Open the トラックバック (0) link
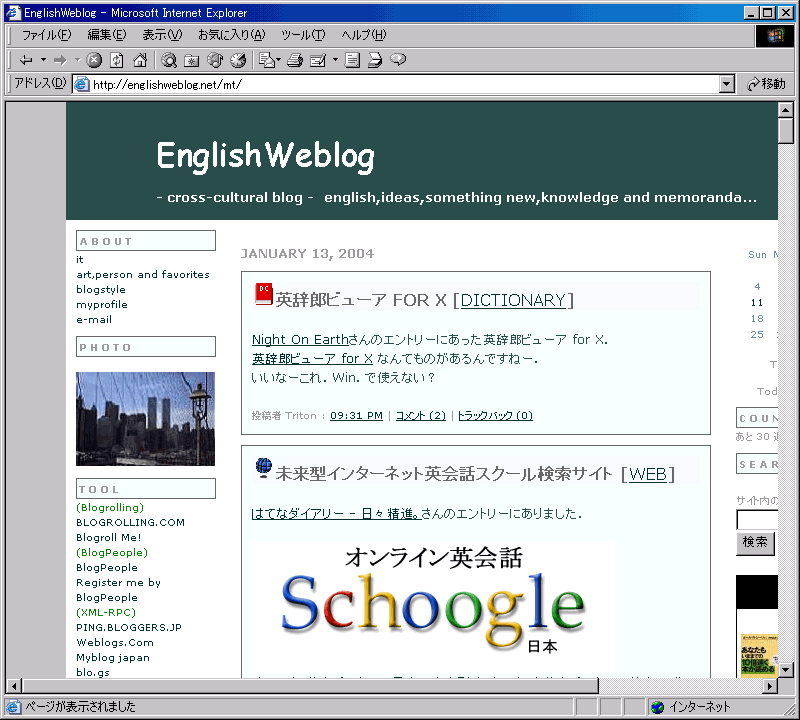 click(x=495, y=416)
